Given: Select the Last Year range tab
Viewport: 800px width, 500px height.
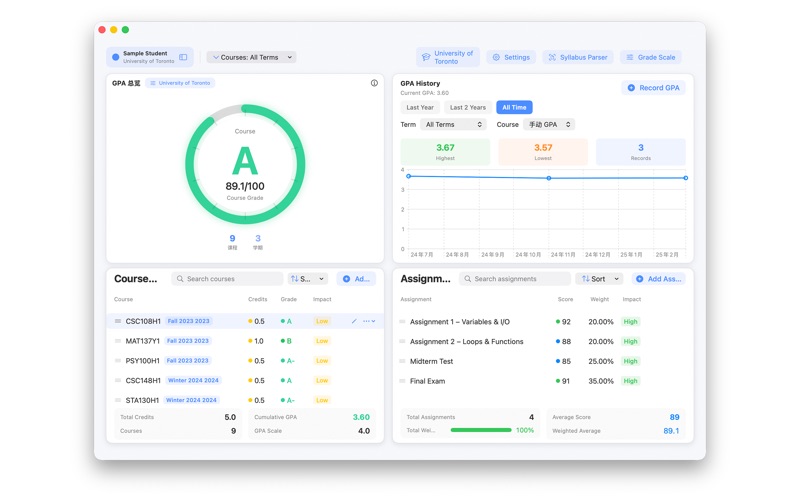Looking at the screenshot, I should (420, 107).
